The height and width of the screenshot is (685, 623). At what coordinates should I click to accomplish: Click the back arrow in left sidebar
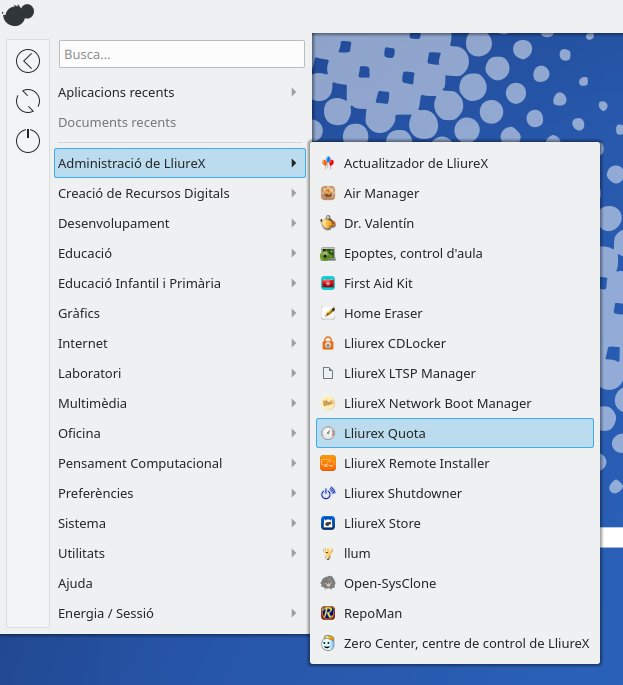(28, 61)
